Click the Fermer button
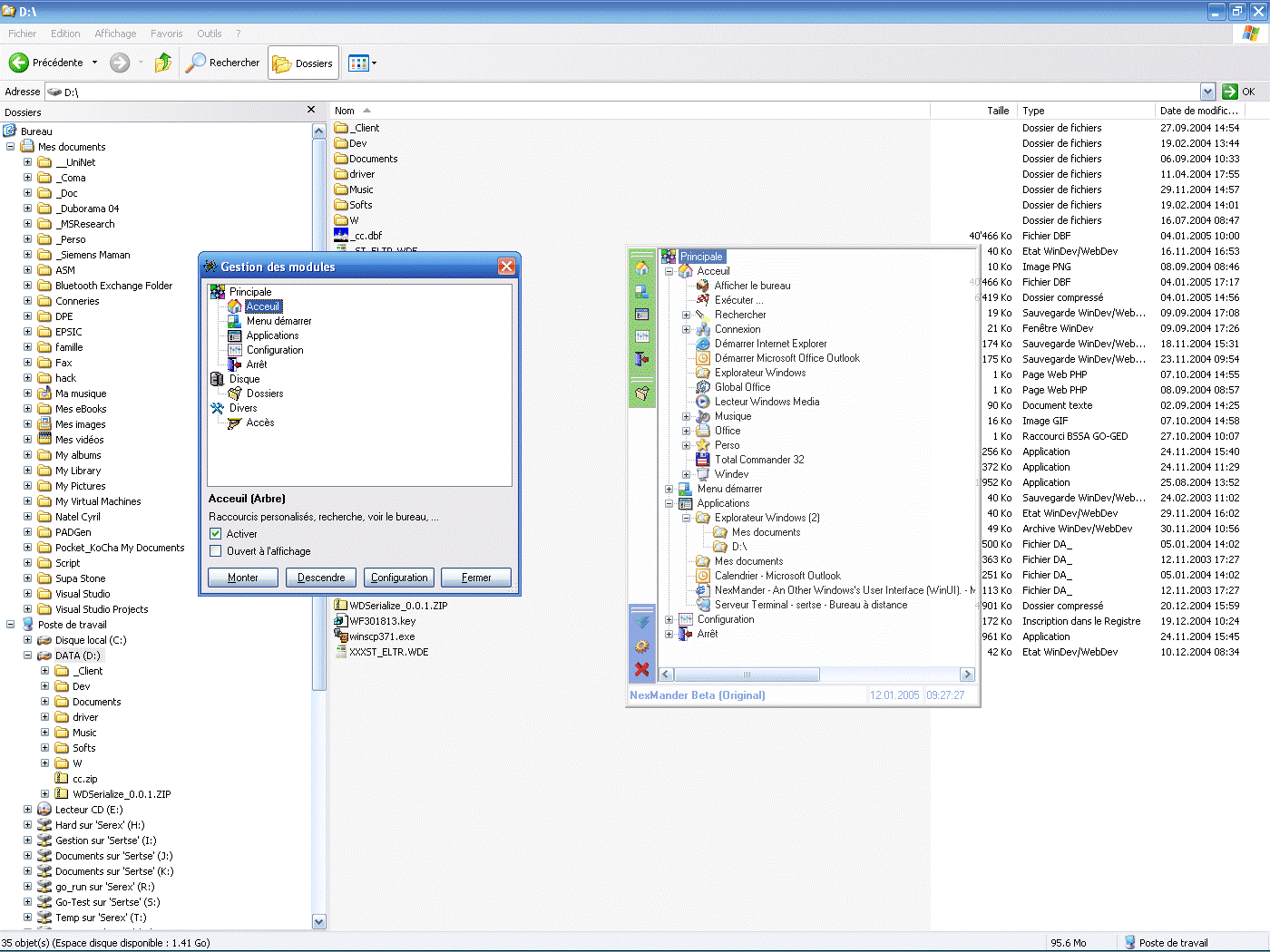Viewport: 1270px width, 952px height. pyautogui.click(x=476, y=578)
